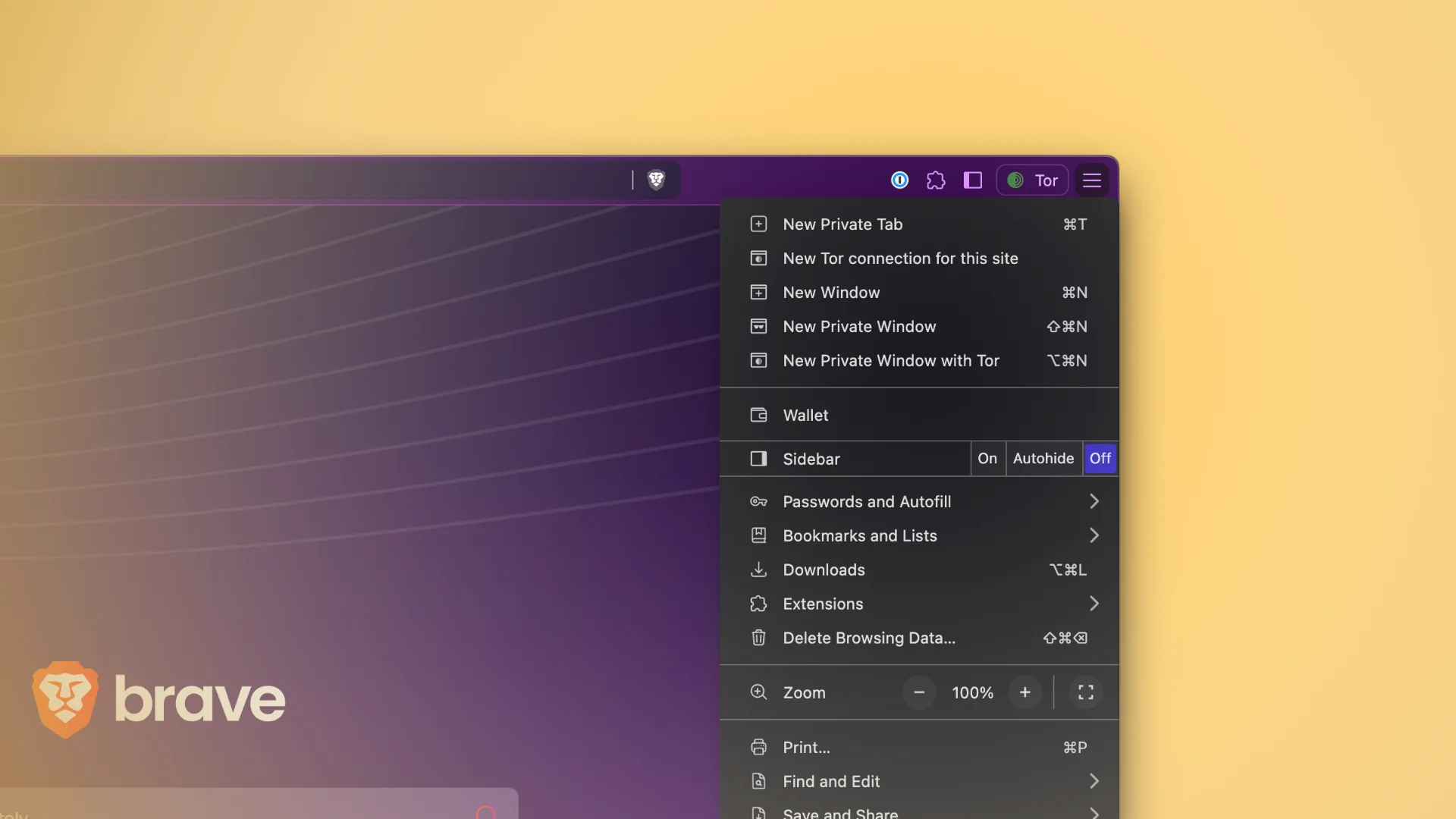1456x819 pixels.
Task: Set Sidebar to On
Action: tap(987, 458)
